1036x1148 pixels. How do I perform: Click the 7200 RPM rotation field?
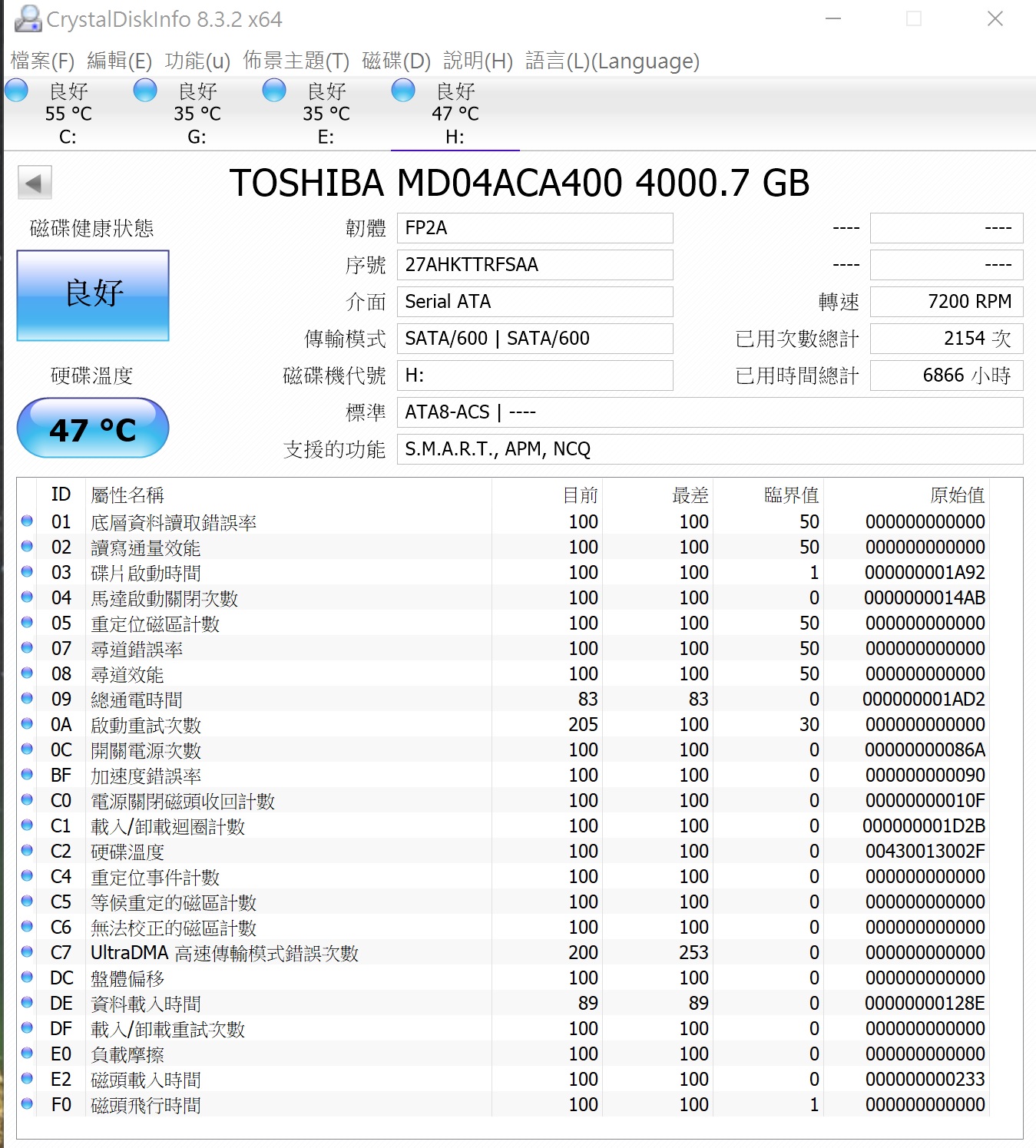(x=946, y=302)
